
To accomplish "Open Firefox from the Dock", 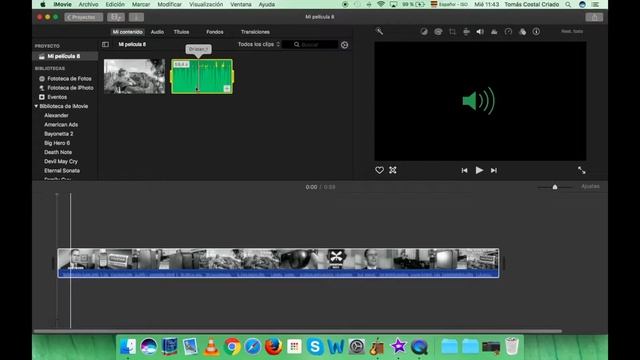I will click(273, 347).
